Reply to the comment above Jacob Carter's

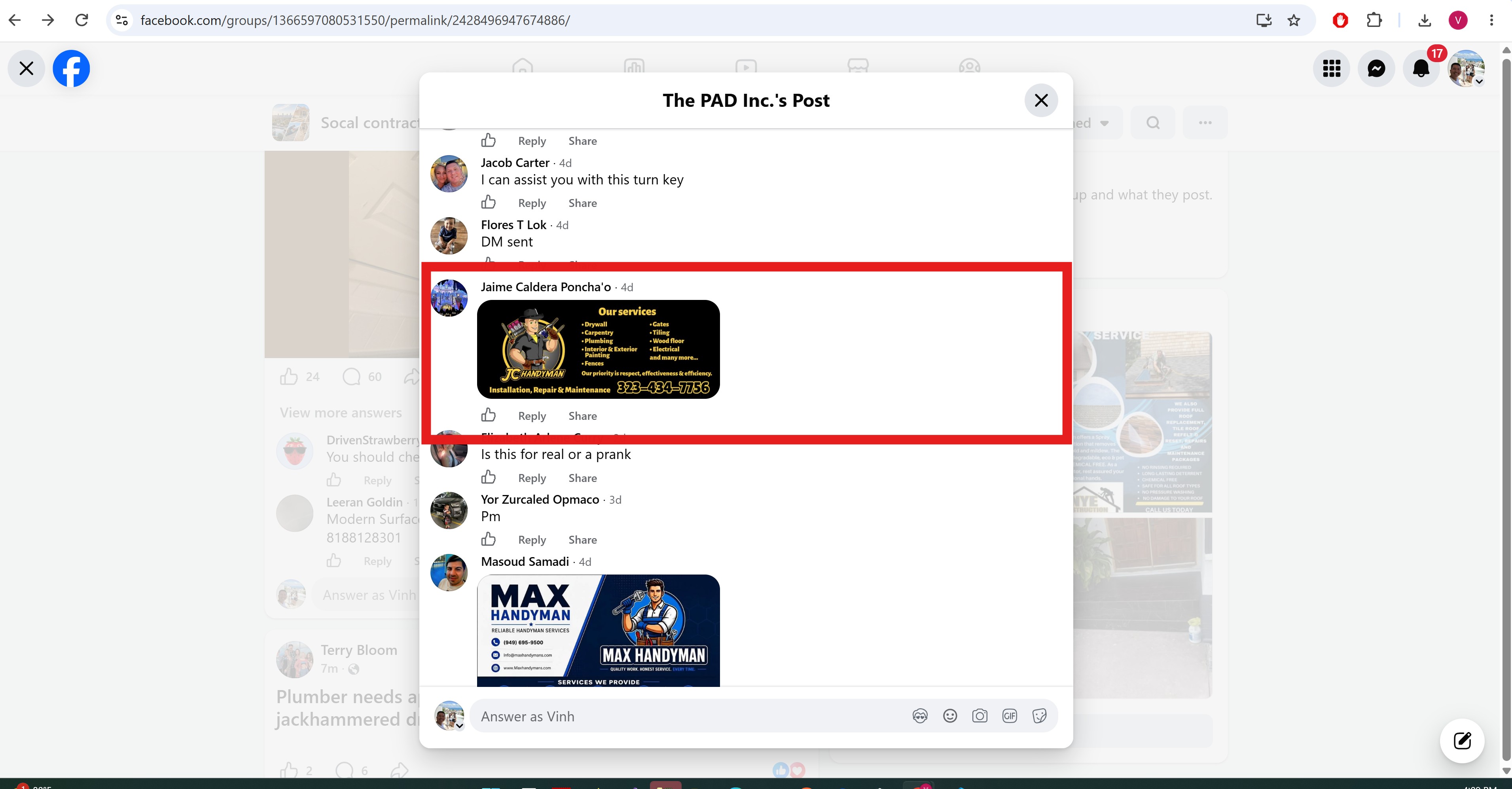532,141
